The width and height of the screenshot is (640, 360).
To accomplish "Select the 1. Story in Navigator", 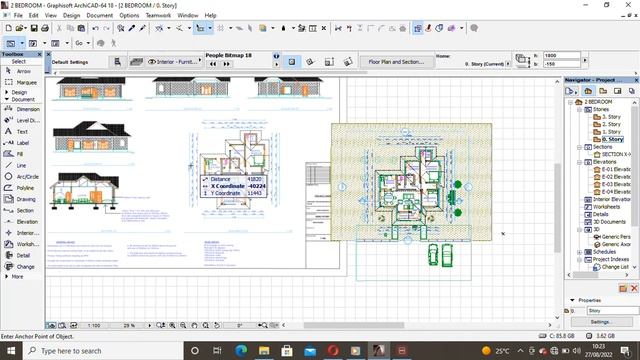I will click(x=611, y=132).
